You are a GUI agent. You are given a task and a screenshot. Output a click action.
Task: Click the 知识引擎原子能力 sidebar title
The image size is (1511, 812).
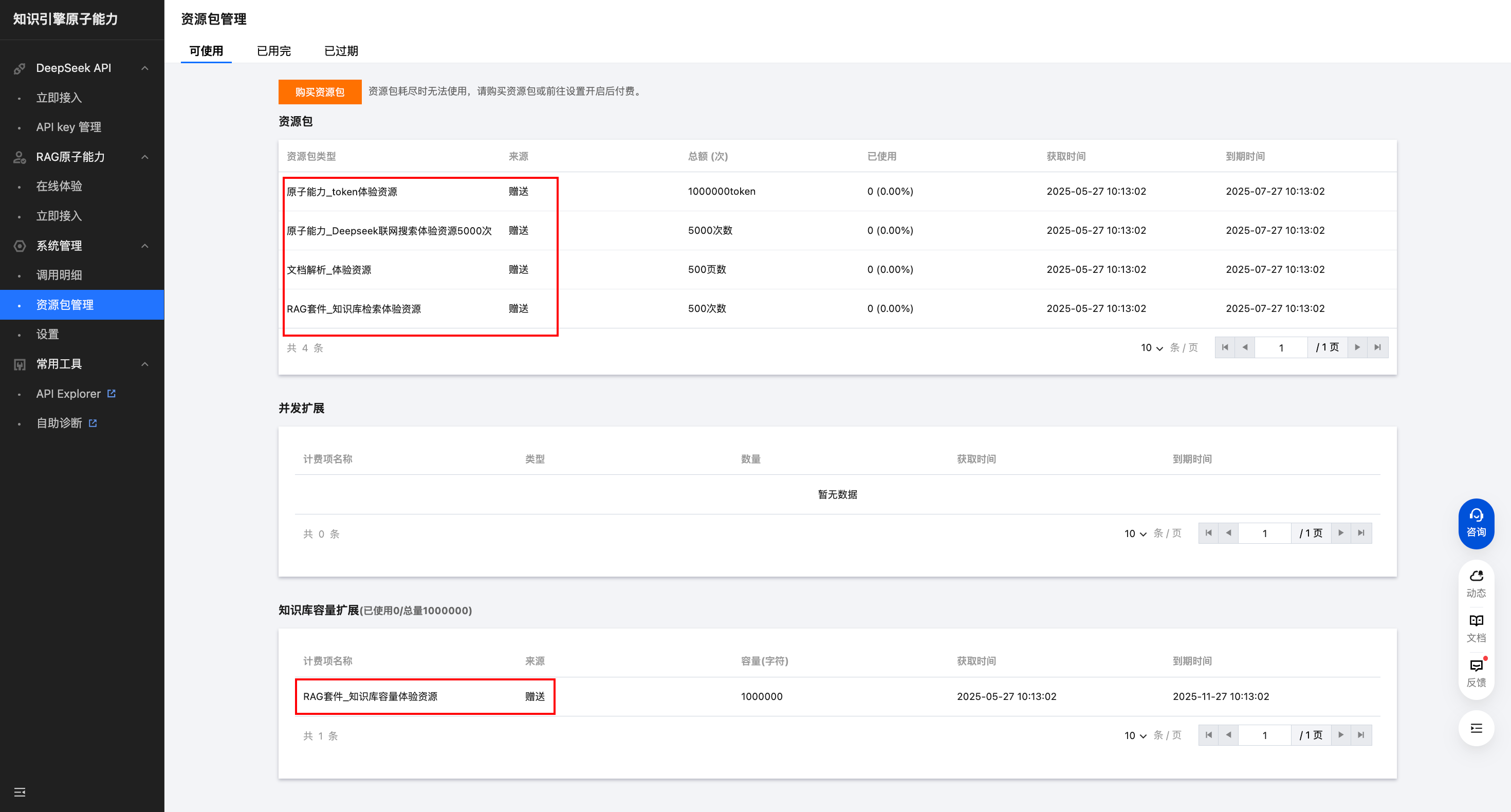tap(66, 19)
